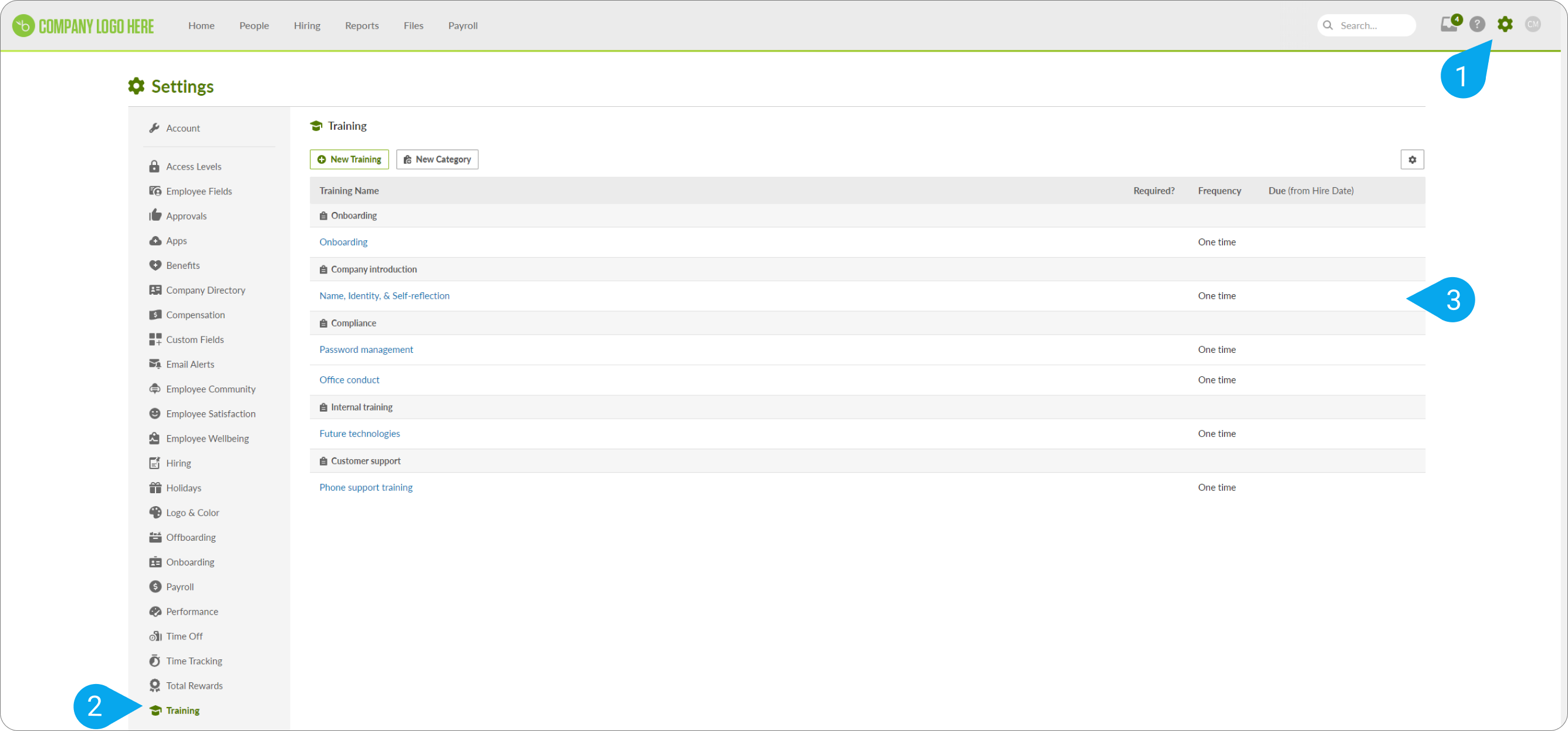Click the company logo icon
The width and height of the screenshot is (1568, 731).
[23, 26]
